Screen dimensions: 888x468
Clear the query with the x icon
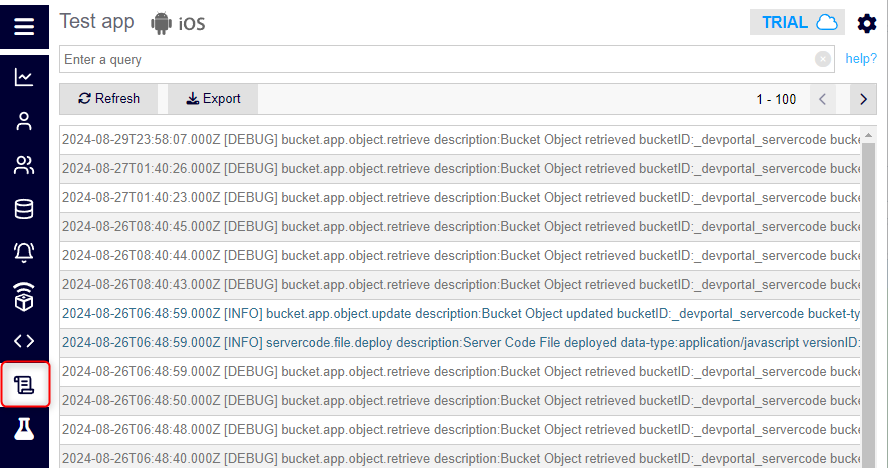(x=823, y=59)
